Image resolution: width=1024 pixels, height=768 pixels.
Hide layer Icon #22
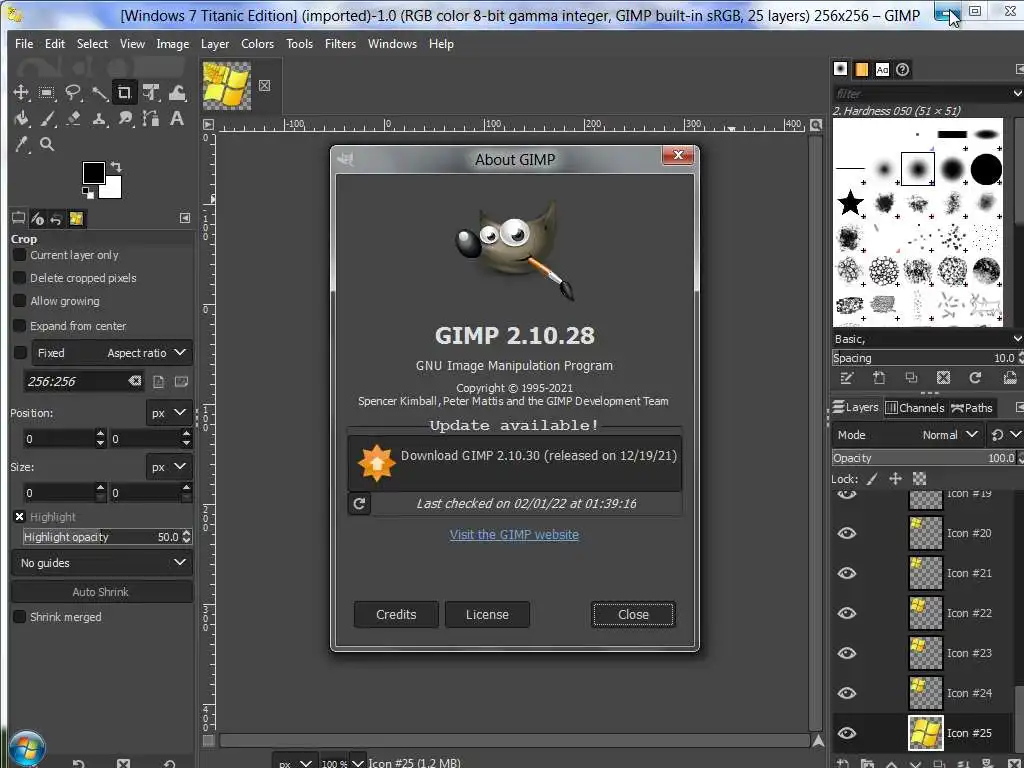(x=847, y=613)
